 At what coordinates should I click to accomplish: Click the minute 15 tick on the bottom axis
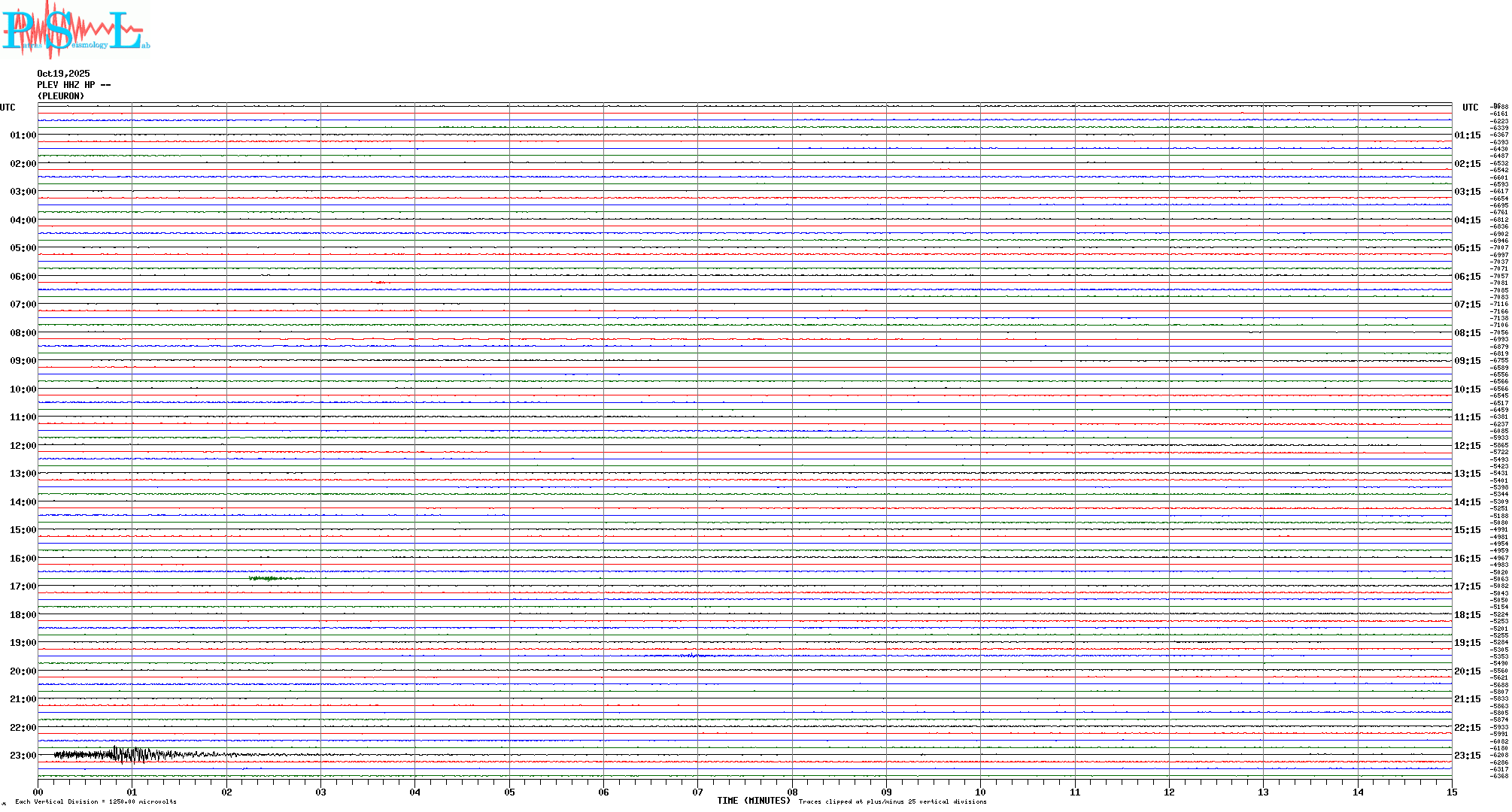point(1451,792)
